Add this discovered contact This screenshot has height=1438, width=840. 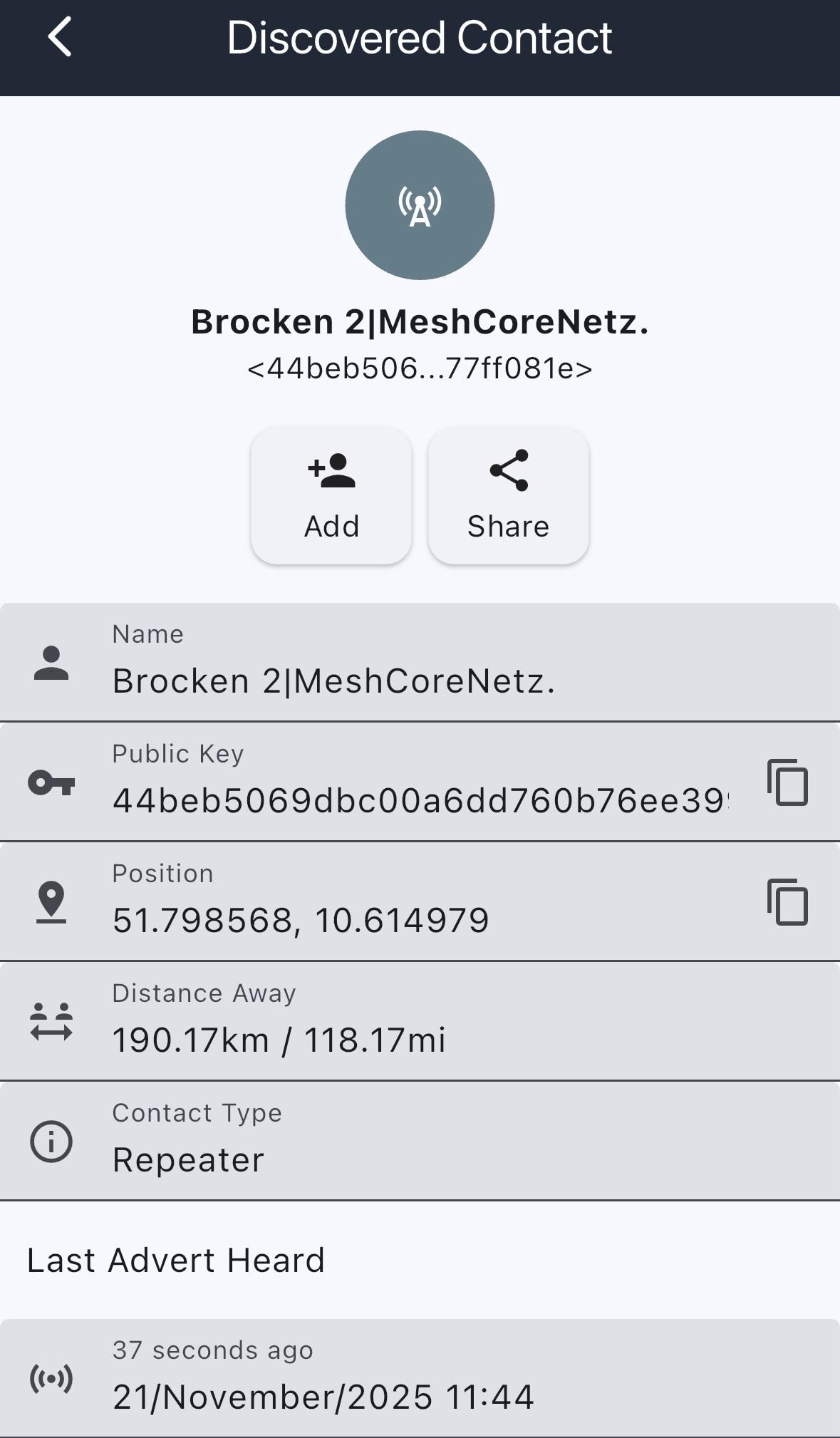331,496
